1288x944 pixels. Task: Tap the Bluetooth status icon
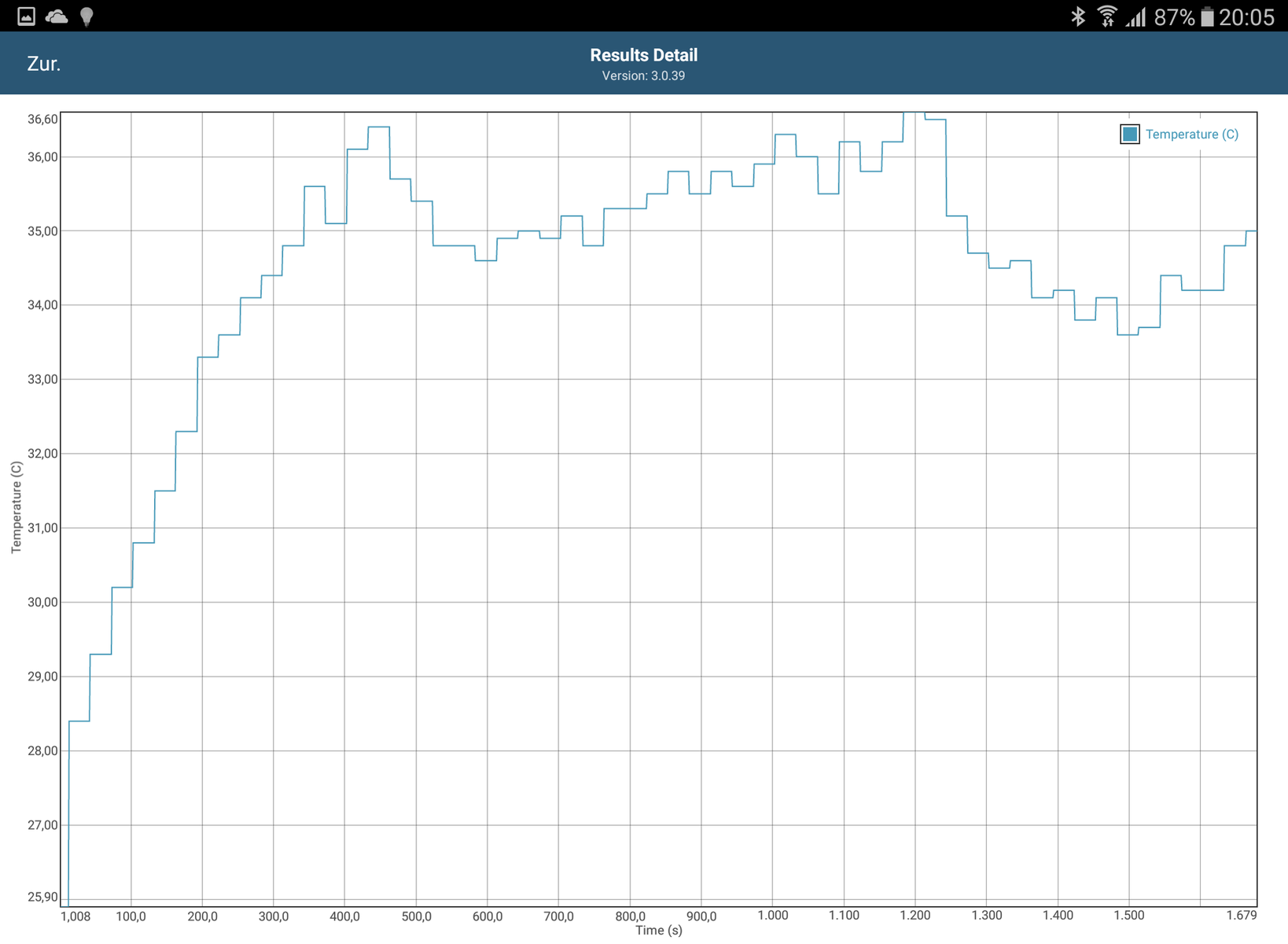click(1078, 17)
